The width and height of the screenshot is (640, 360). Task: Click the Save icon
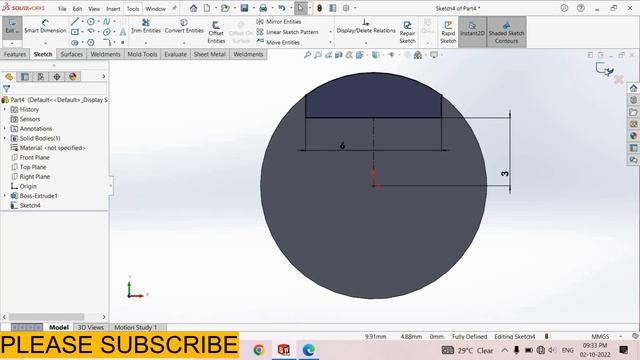244,8
